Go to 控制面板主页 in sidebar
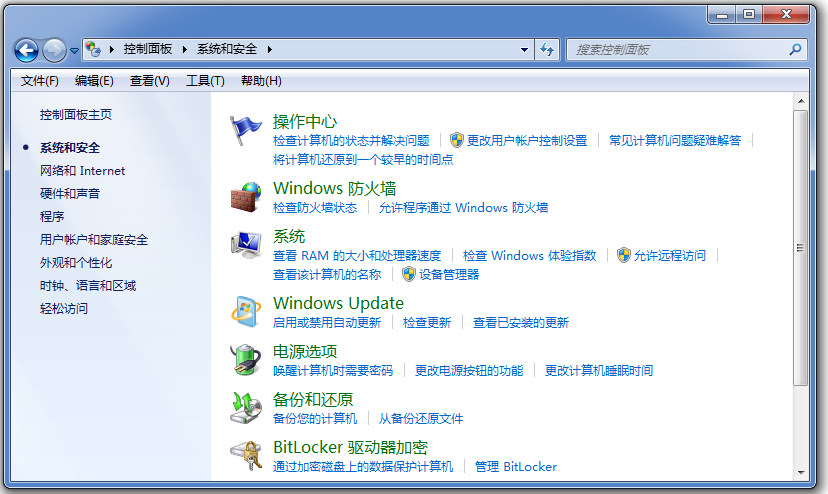The height and width of the screenshot is (494, 828). click(x=76, y=115)
